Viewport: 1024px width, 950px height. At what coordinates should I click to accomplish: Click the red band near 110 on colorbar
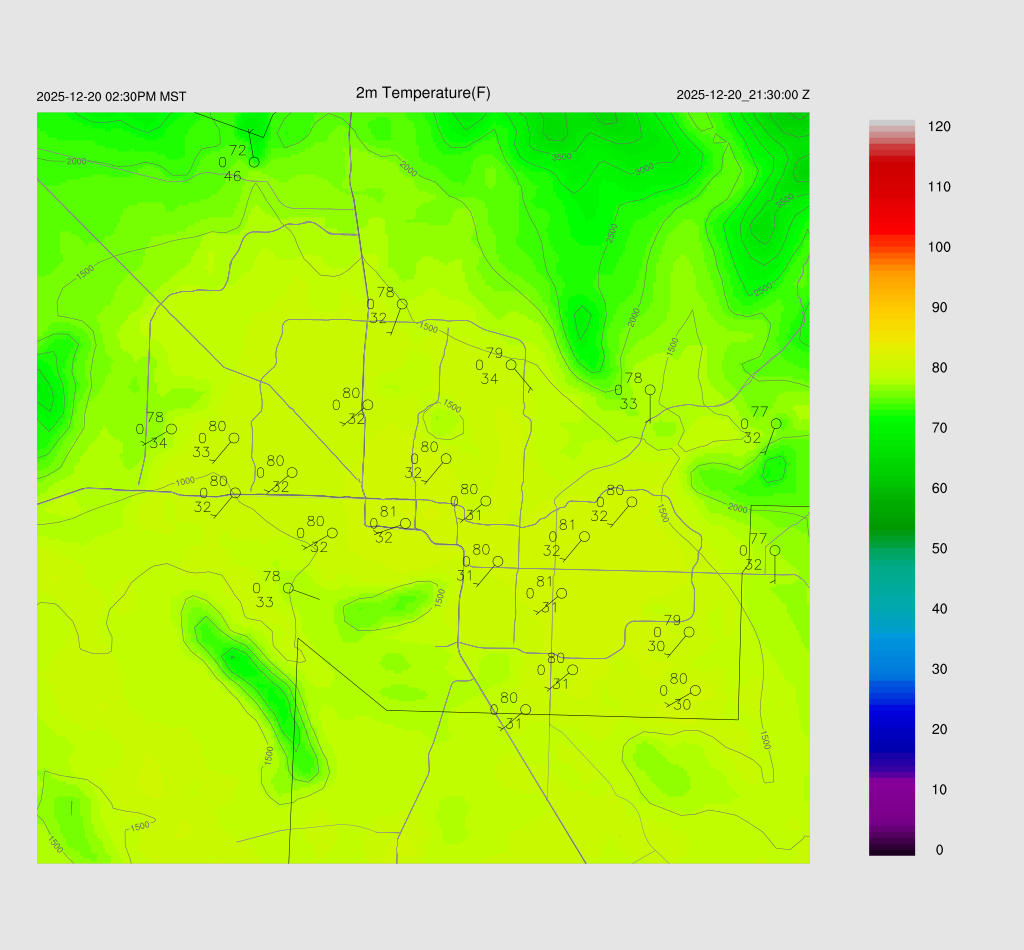point(892,187)
